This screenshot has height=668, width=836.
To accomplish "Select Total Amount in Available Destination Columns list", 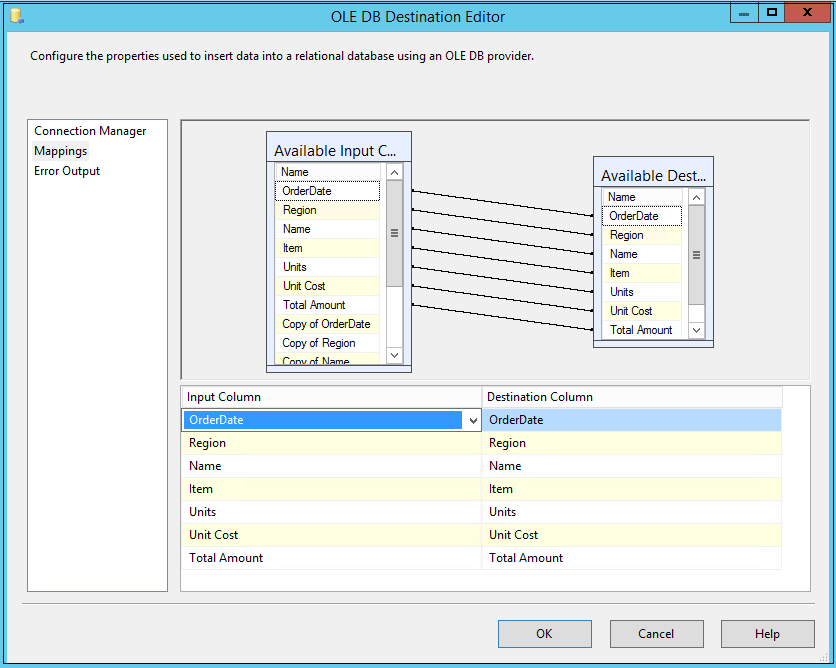I will (x=642, y=330).
